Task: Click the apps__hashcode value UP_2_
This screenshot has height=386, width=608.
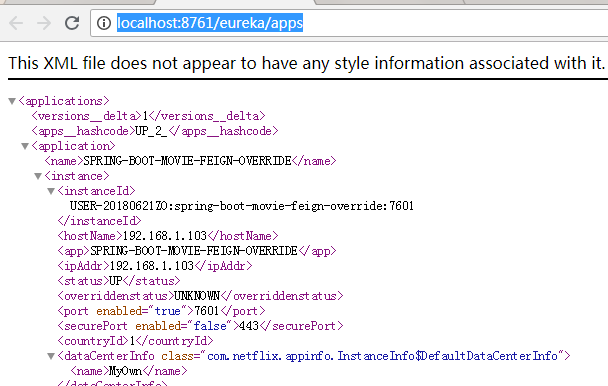Action: (151, 131)
